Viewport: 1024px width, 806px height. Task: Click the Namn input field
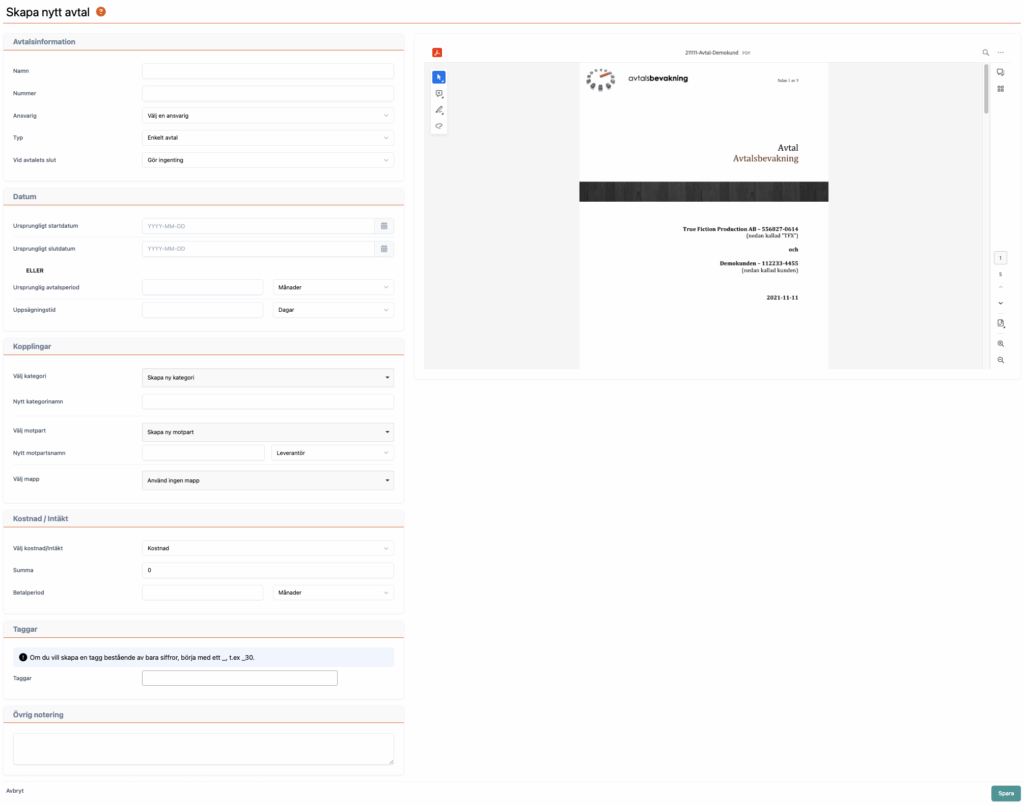coord(268,72)
